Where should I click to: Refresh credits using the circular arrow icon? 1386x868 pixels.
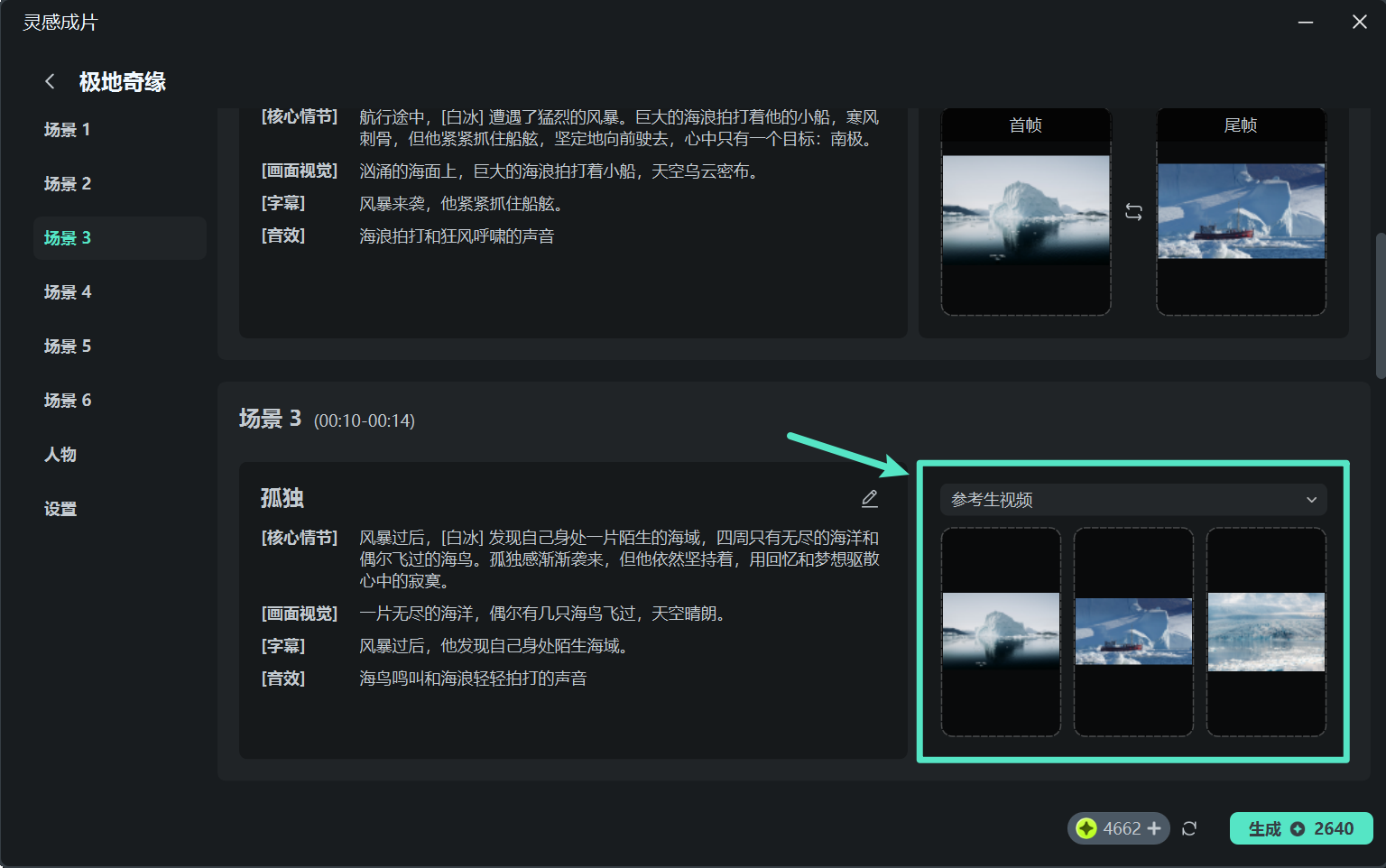[x=1189, y=827]
